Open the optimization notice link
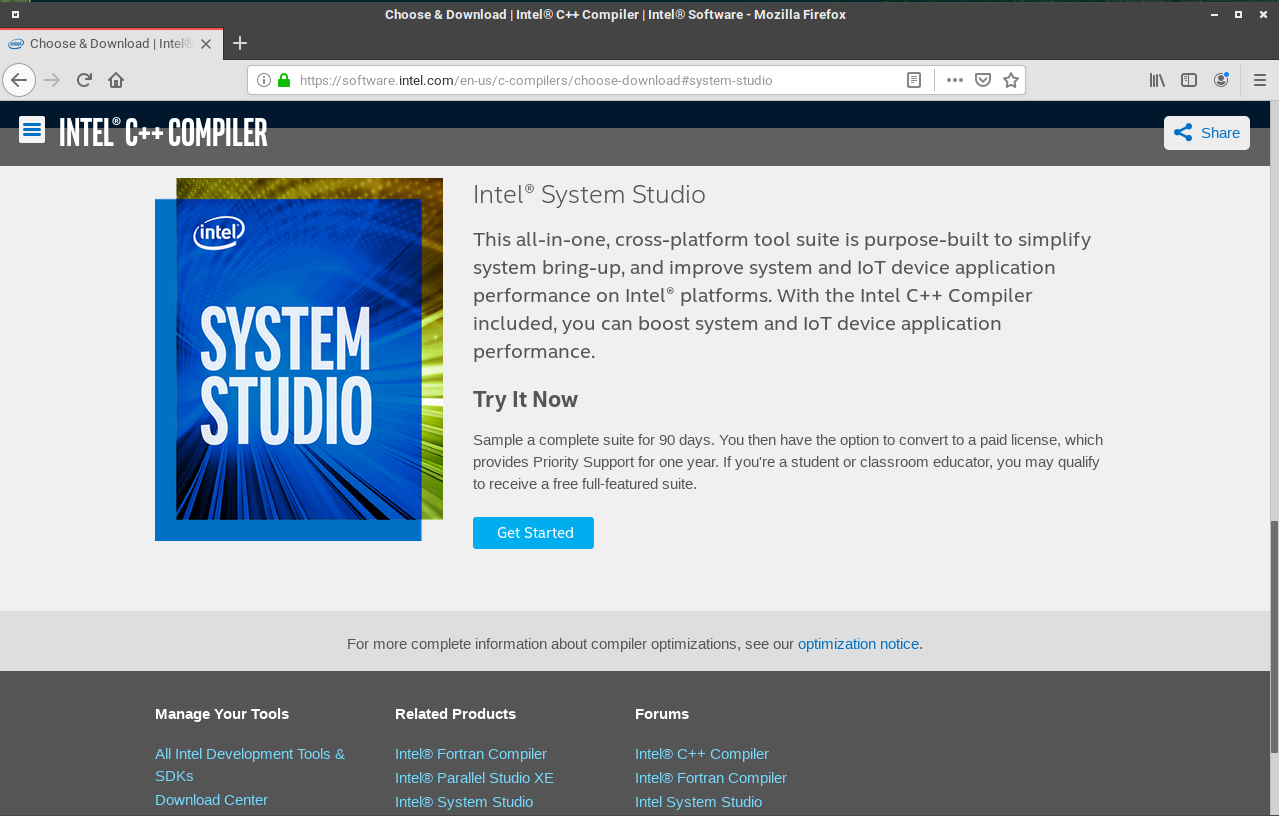Image resolution: width=1279 pixels, height=816 pixels. pyautogui.click(x=858, y=644)
